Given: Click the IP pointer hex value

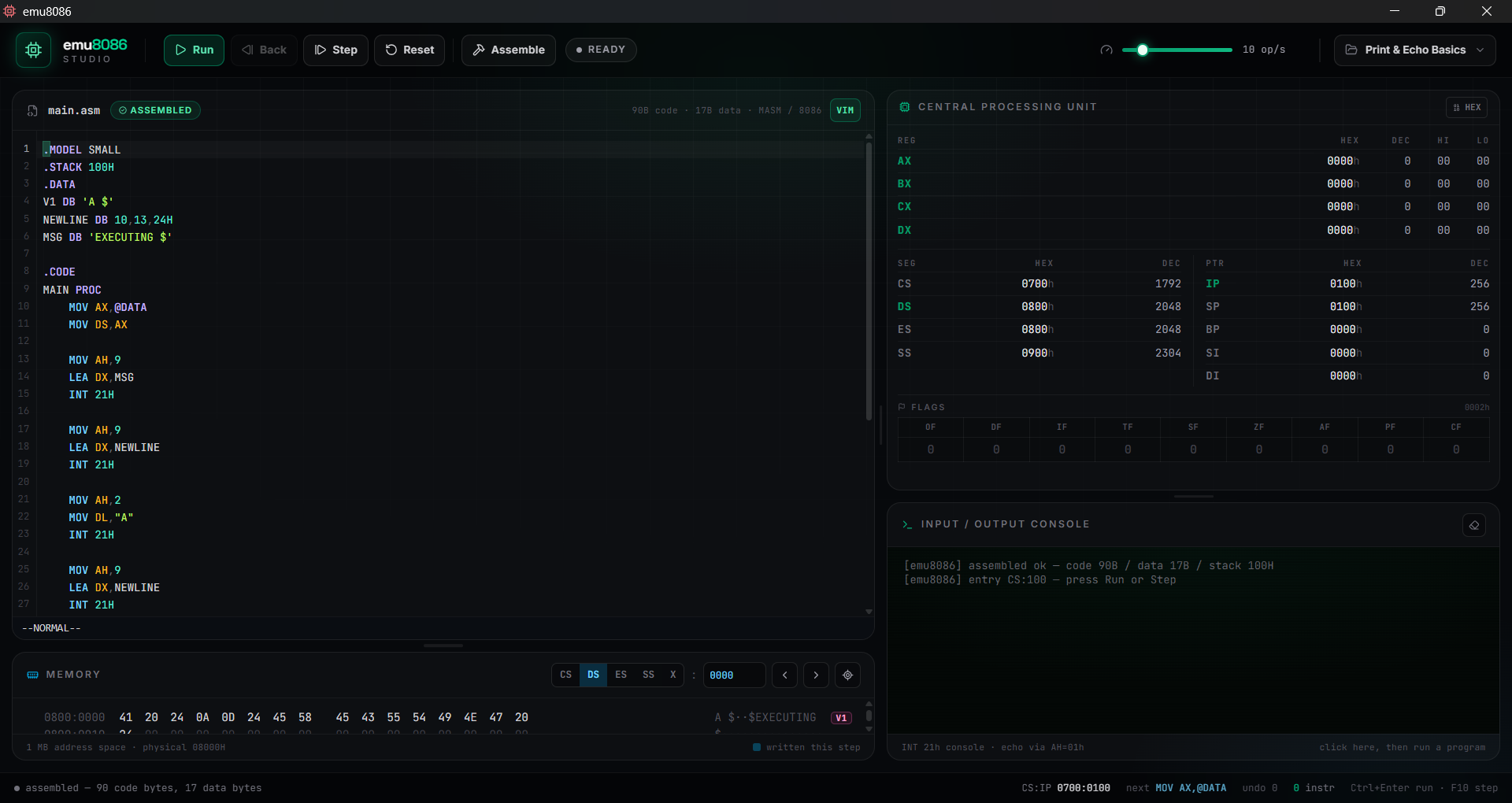Looking at the screenshot, I should pos(1345,284).
